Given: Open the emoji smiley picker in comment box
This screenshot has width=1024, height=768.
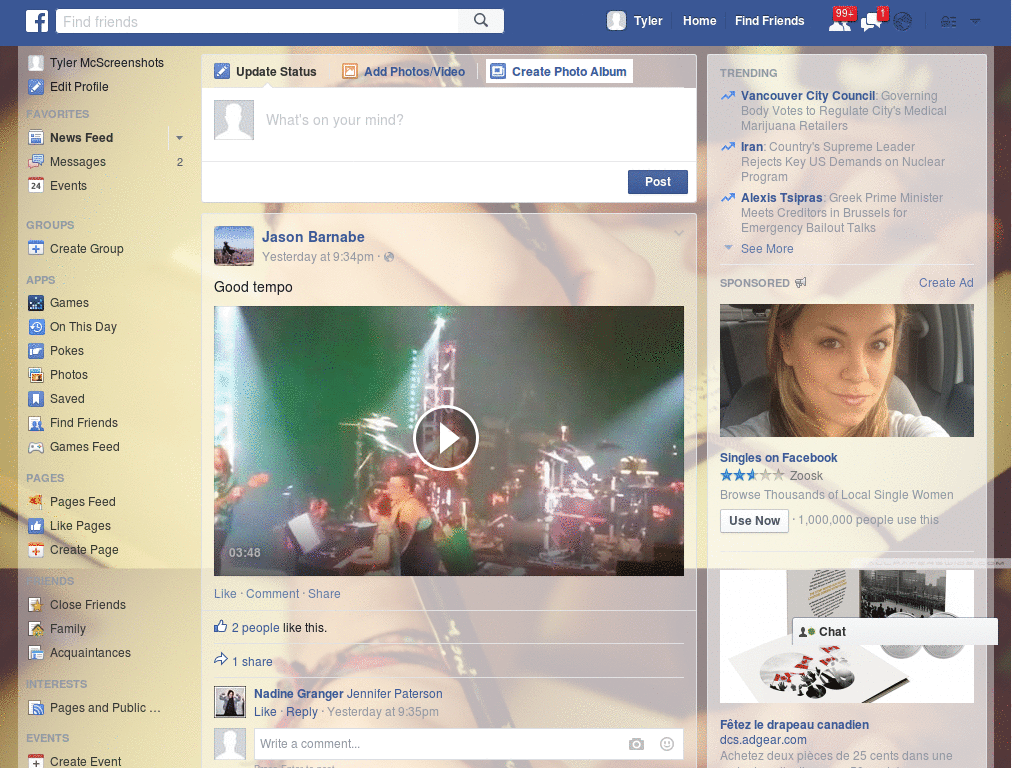Looking at the screenshot, I should pyautogui.click(x=667, y=744).
